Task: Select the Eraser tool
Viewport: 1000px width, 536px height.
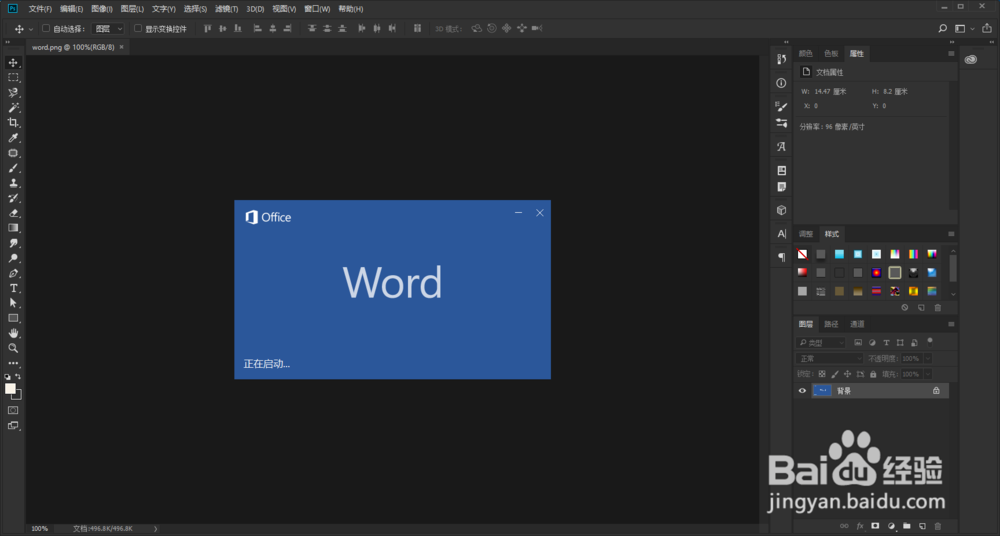Action: 13,213
